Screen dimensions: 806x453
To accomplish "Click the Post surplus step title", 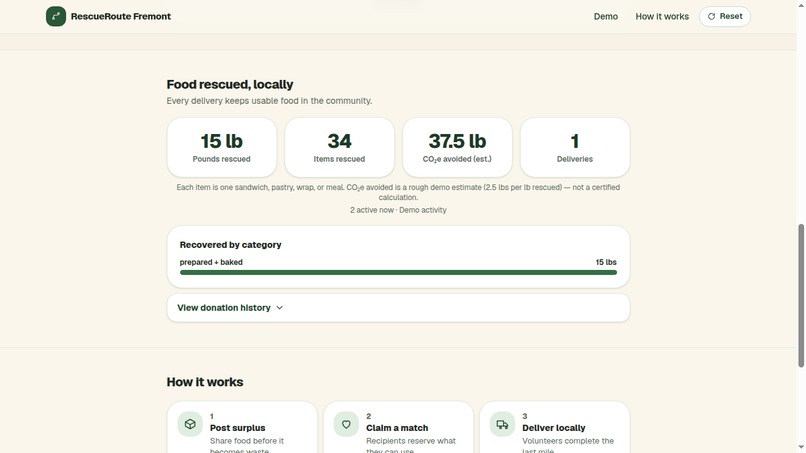I will tap(237, 428).
